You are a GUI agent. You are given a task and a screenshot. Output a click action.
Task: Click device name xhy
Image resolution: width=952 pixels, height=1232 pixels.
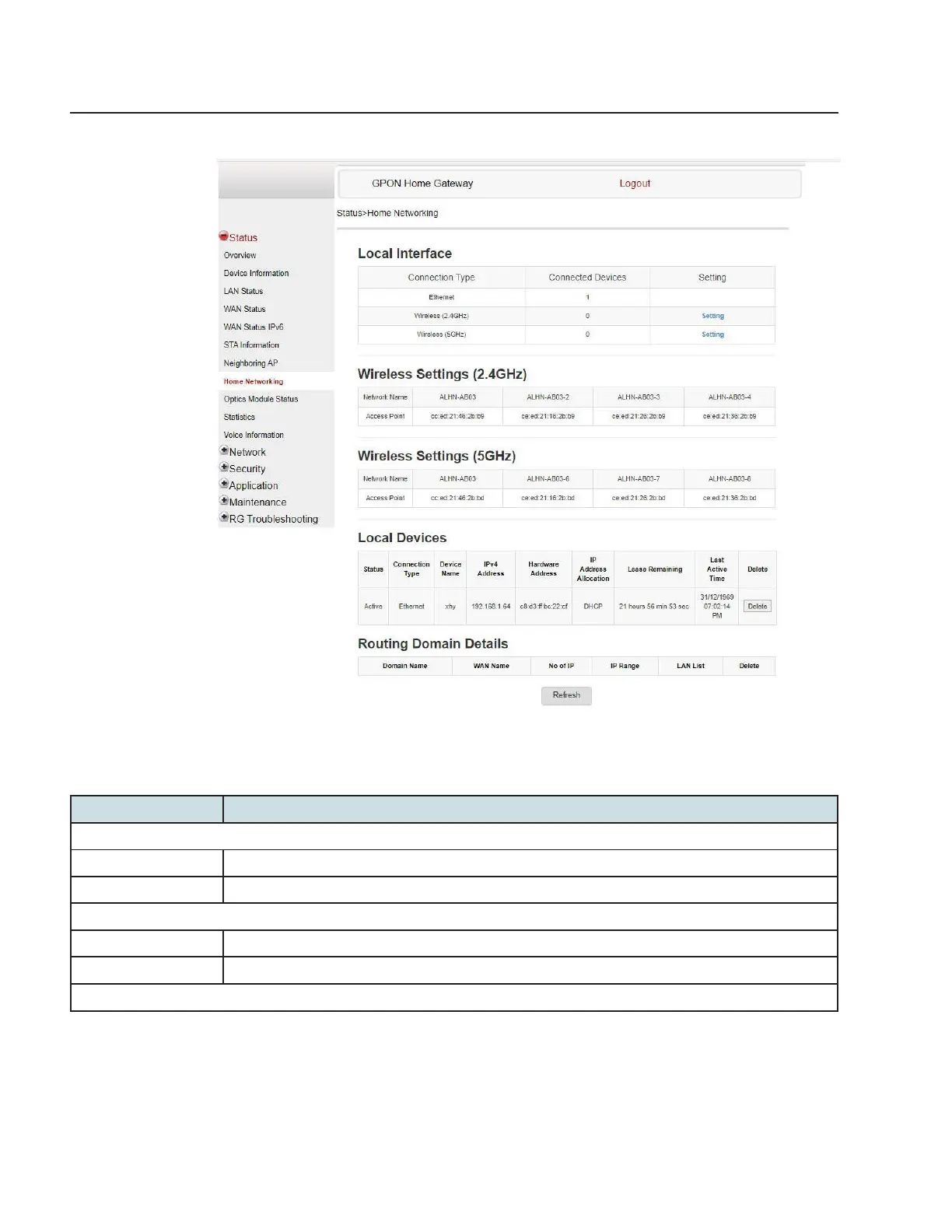click(450, 606)
